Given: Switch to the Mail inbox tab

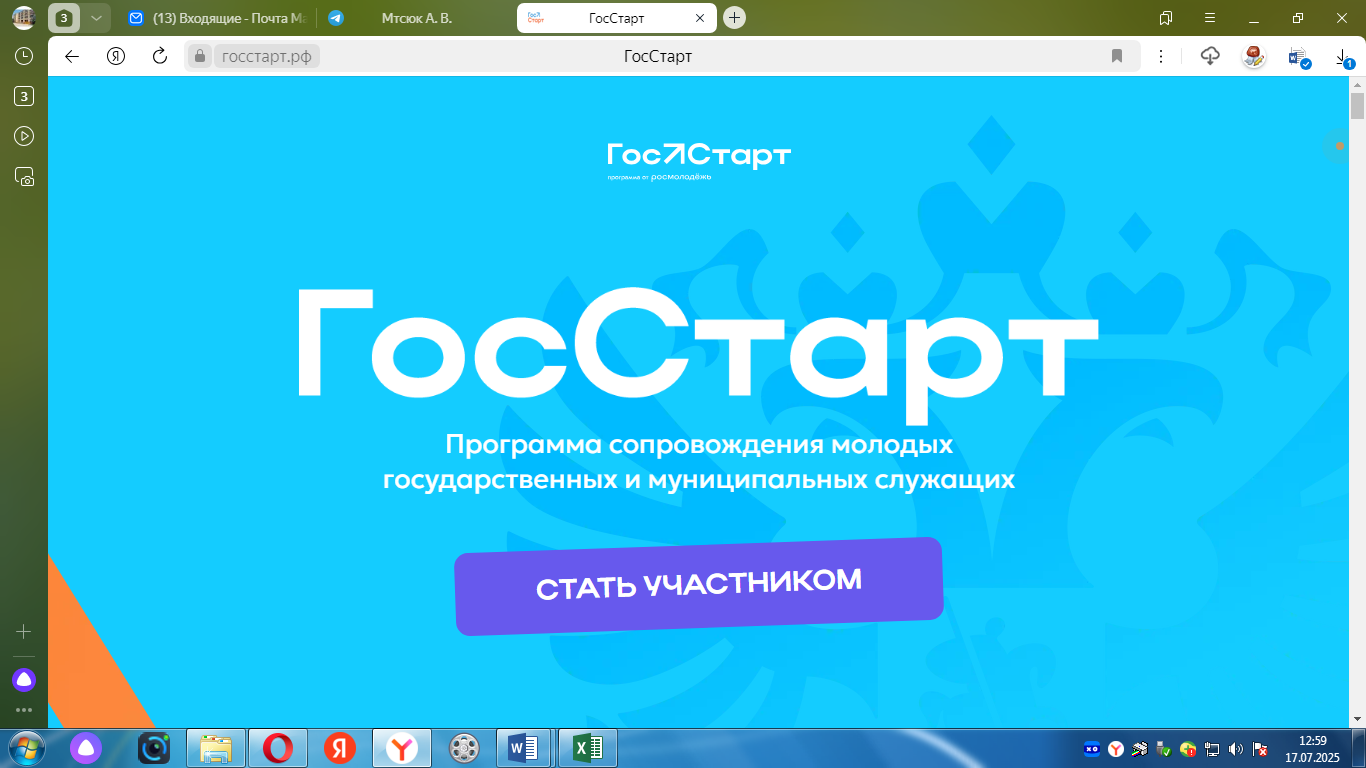Looking at the screenshot, I should (x=217, y=18).
